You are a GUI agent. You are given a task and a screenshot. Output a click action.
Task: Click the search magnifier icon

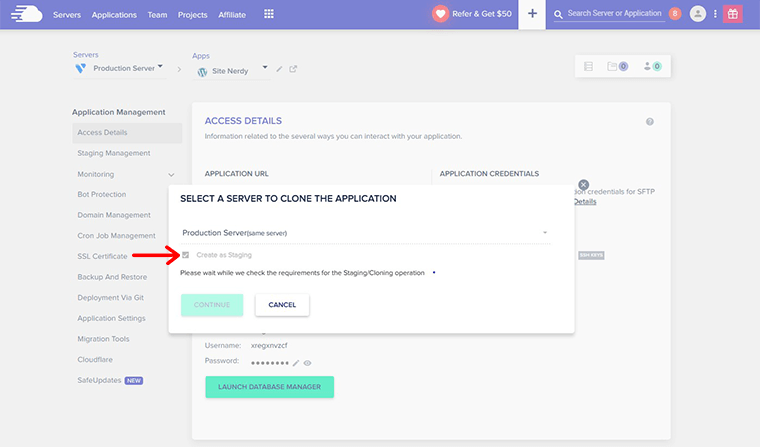(558, 15)
